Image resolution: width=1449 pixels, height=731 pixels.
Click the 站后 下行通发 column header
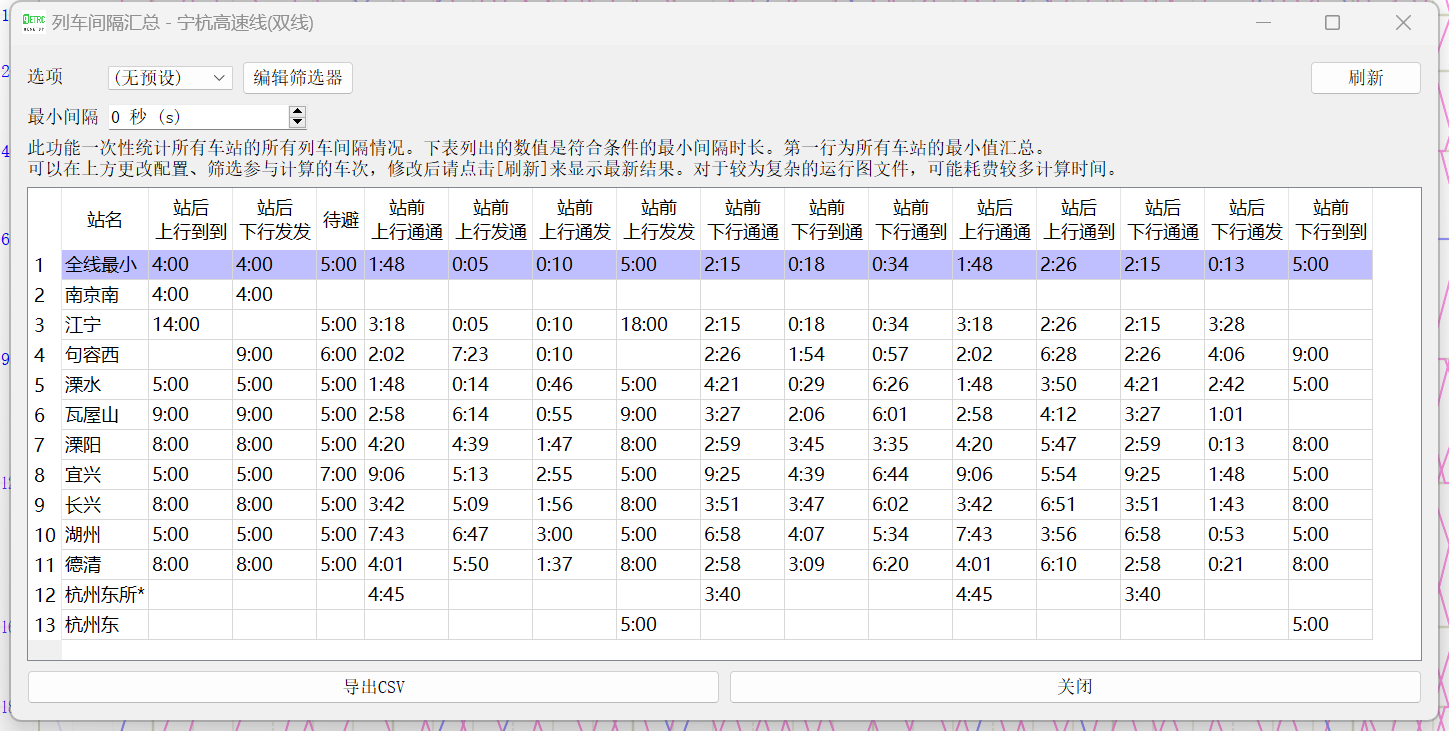[1247, 220]
